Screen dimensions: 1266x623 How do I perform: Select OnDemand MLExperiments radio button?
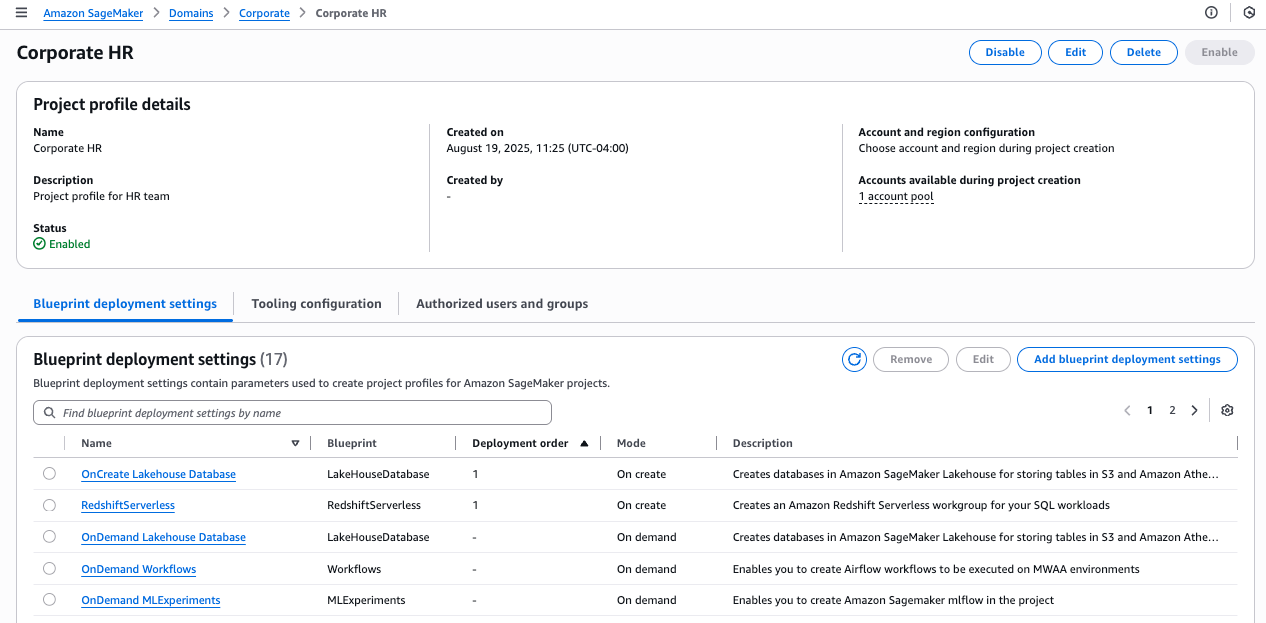(x=49, y=600)
